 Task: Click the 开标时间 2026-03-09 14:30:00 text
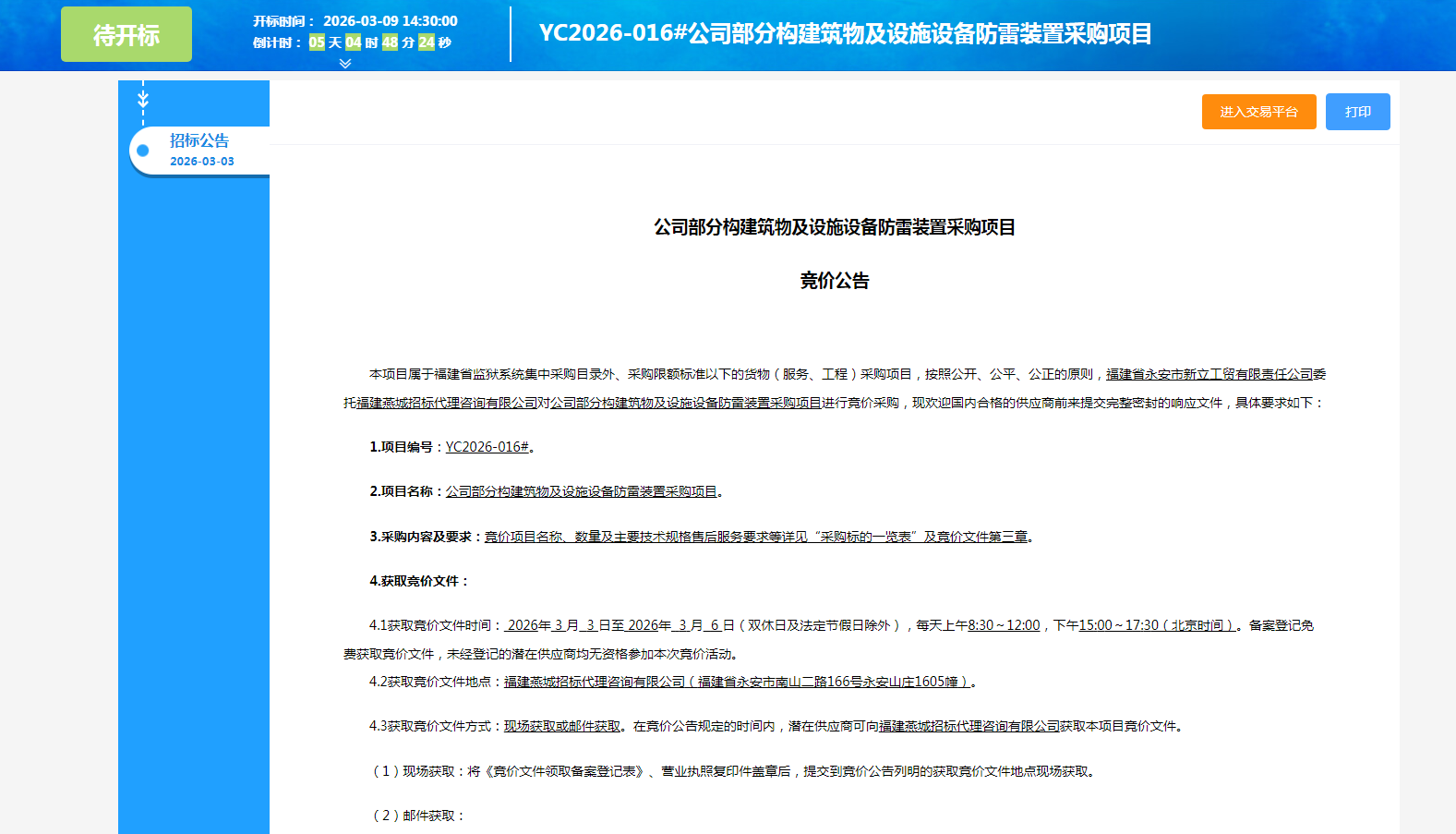355,21
